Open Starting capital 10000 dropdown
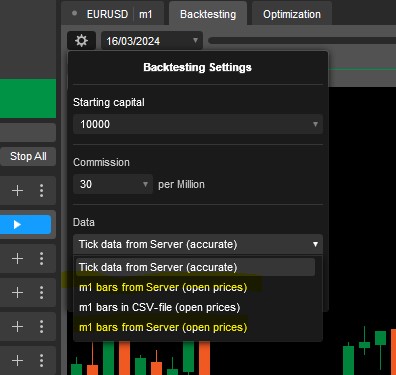 click(x=198, y=124)
